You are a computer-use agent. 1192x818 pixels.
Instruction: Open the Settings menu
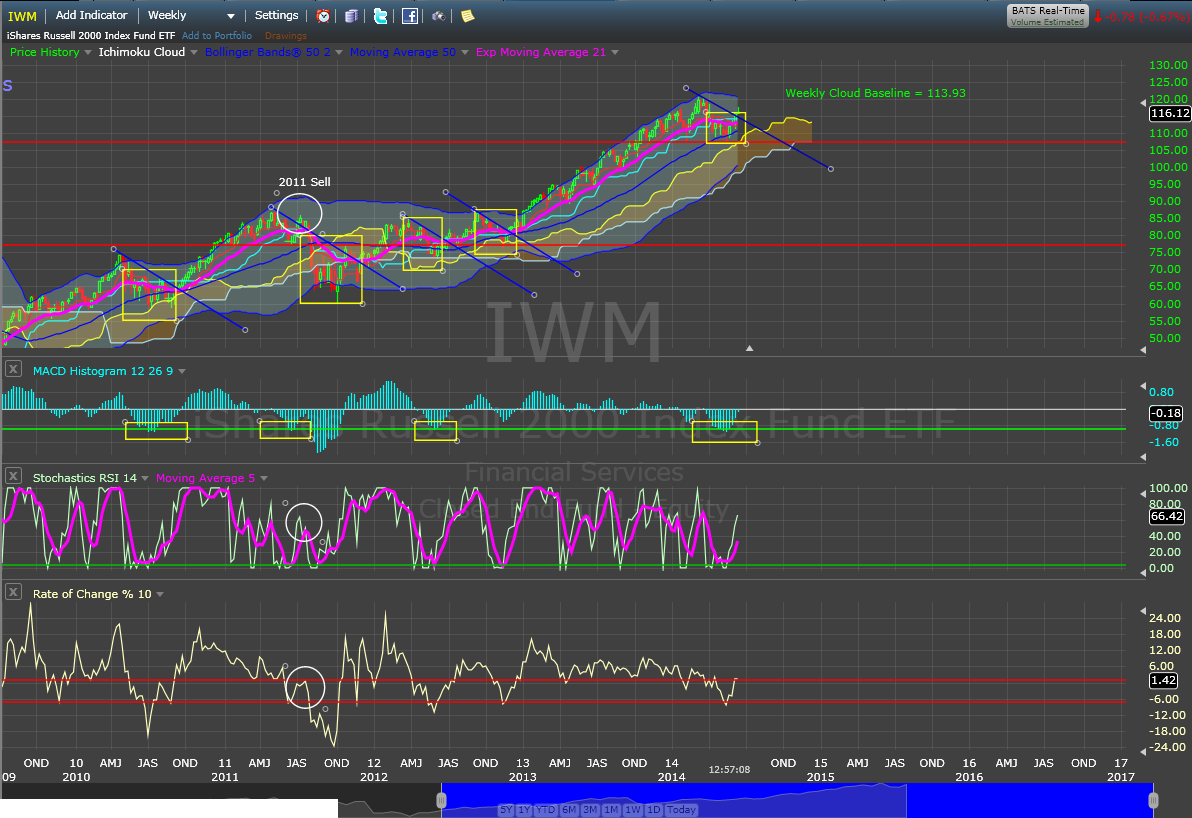276,15
